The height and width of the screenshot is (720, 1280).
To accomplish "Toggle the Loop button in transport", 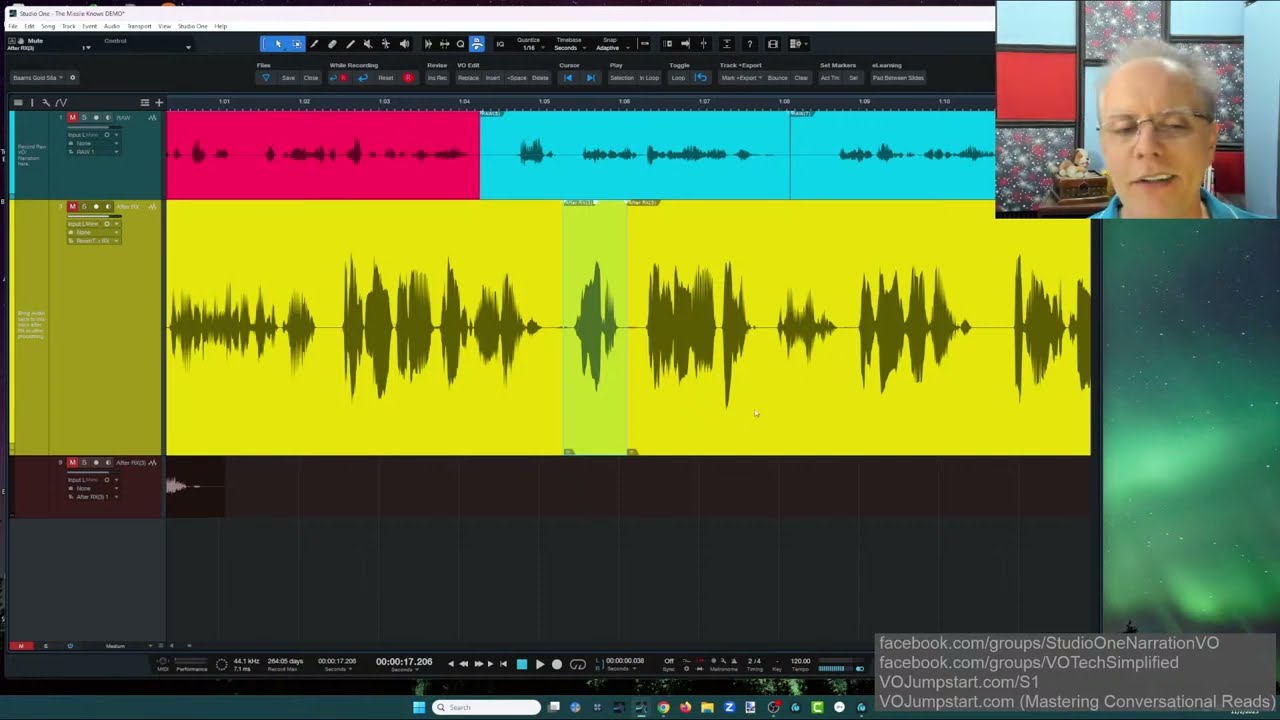I will pos(578,664).
